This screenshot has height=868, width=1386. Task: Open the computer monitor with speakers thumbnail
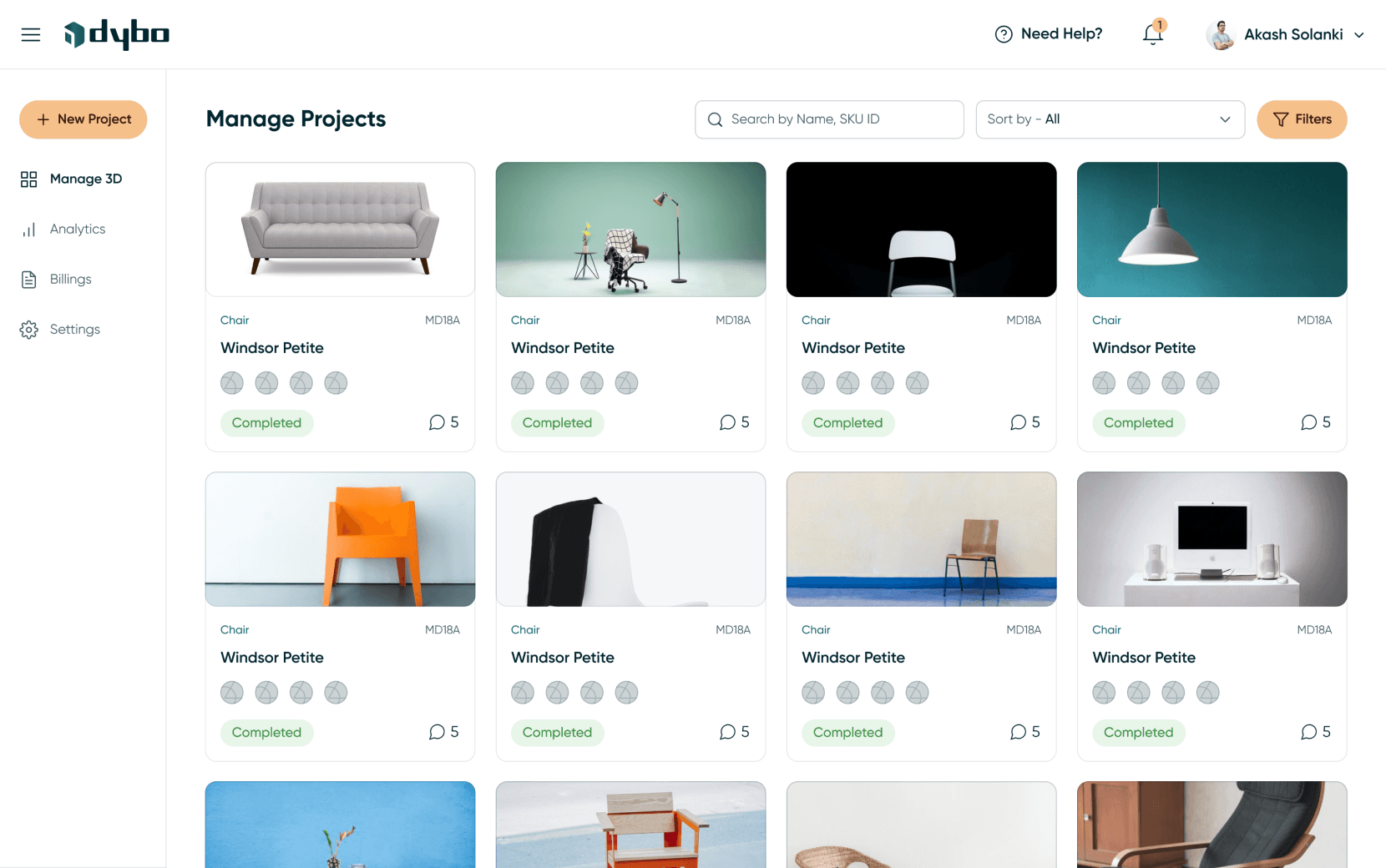tap(1211, 539)
